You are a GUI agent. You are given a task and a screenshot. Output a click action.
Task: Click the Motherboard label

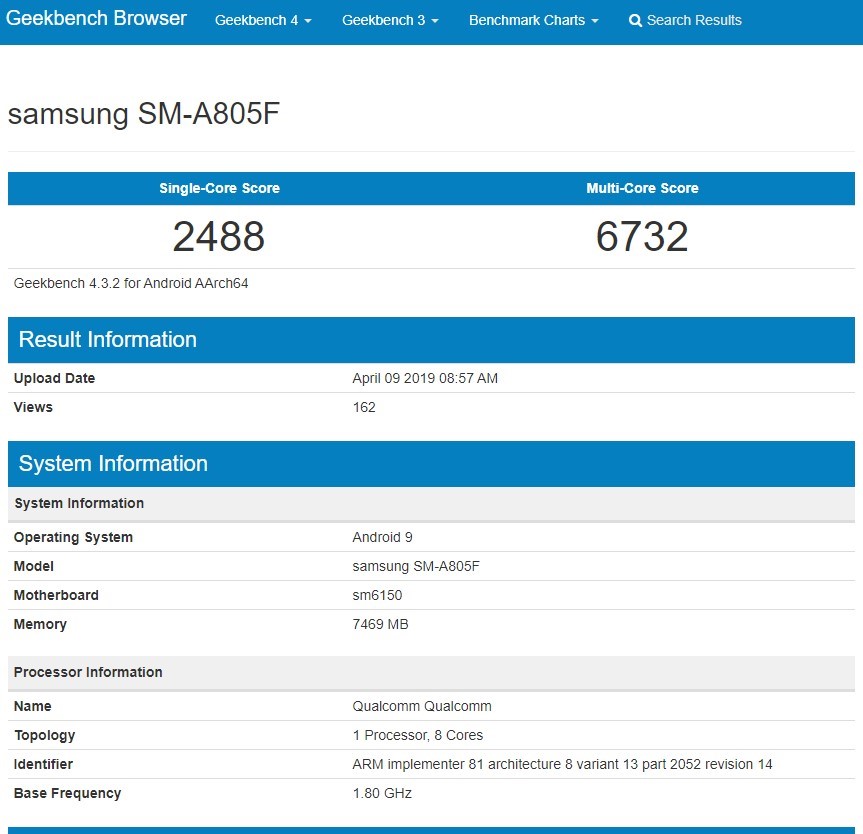pos(56,596)
